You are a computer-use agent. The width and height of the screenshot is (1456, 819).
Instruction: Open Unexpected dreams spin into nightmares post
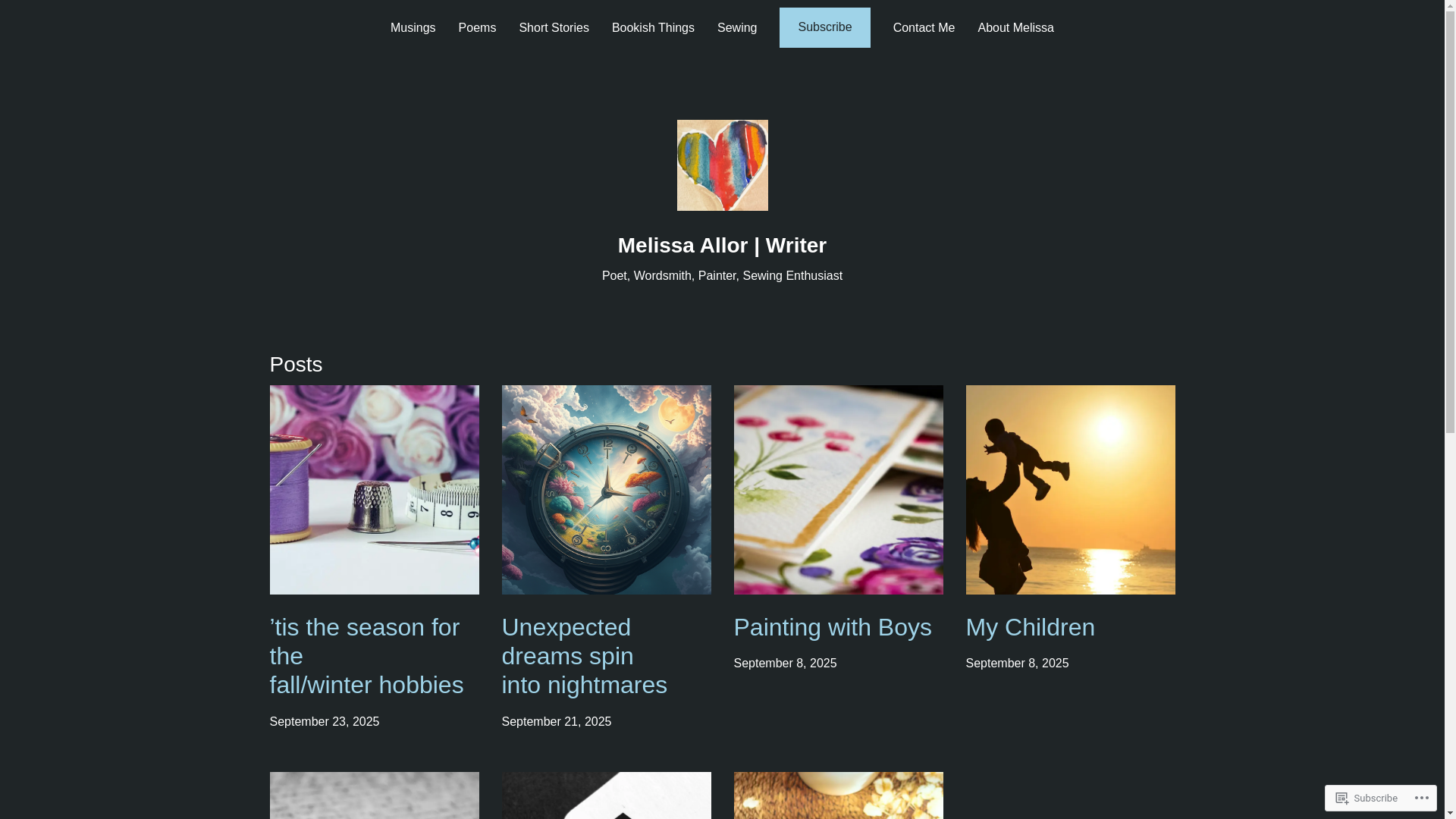click(x=585, y=656)
